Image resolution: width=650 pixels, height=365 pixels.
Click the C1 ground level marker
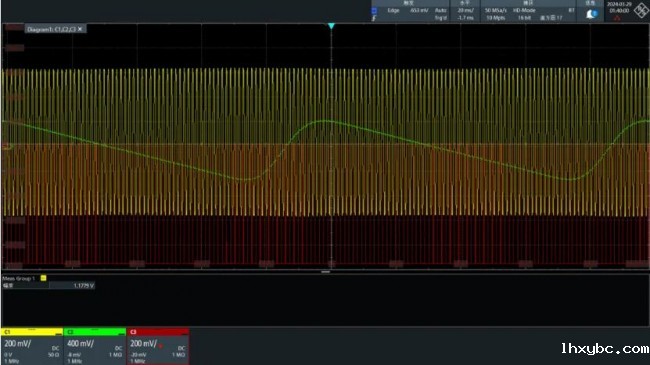click(x=6, y=147)
